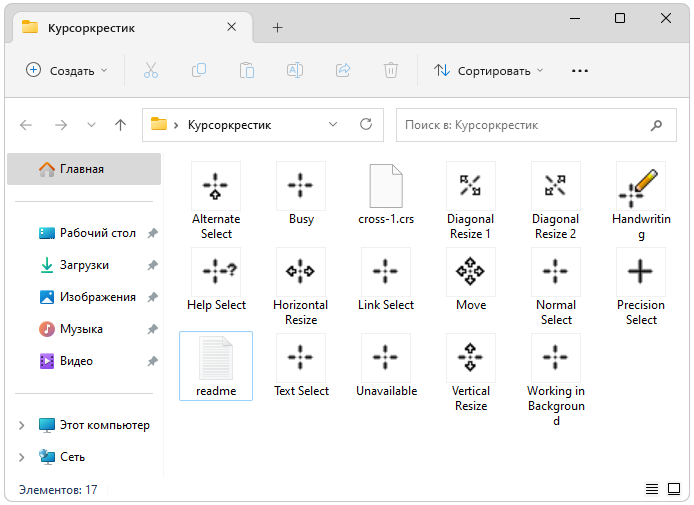The image size is (694, 505).
Task: Switch to the Курсоркрестик tab
Action: click(x=133, y=27)
